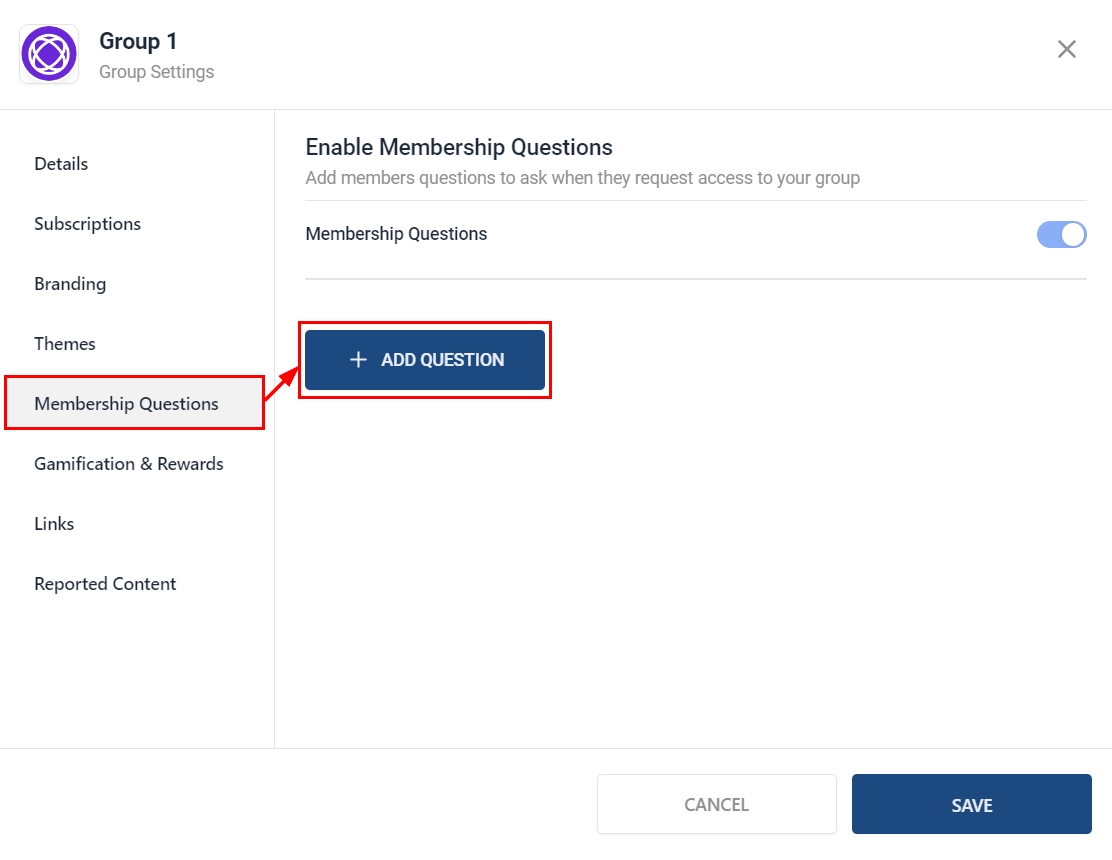Select the Branding sidebar item

70,284
